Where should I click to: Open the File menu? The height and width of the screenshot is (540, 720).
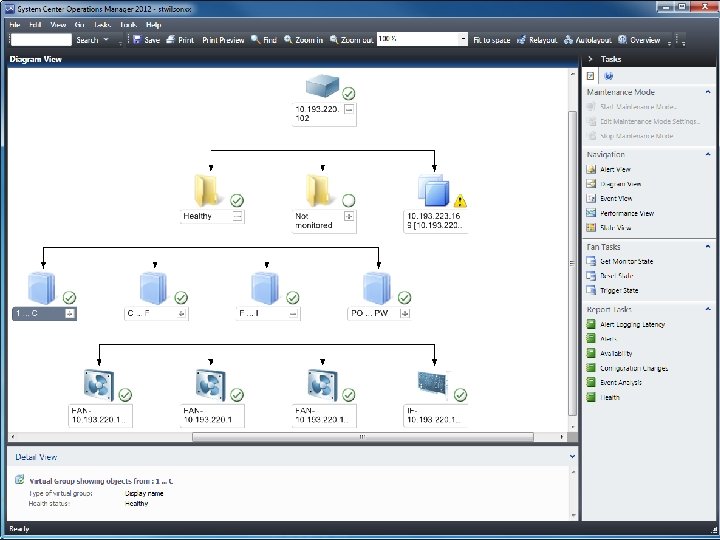pyautogui.click(x=15, y=25)
